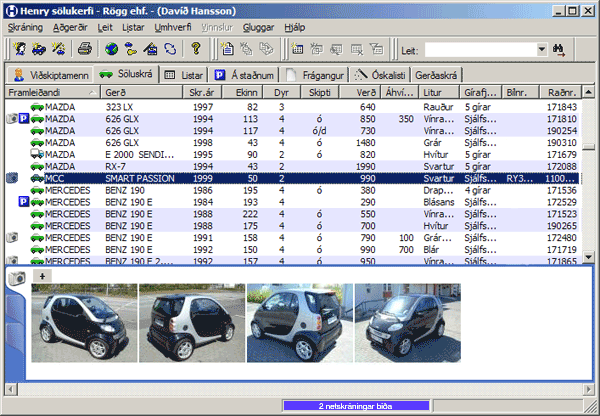Click camera icon on MCC row

pyautogui.click(x=12, y=178)
